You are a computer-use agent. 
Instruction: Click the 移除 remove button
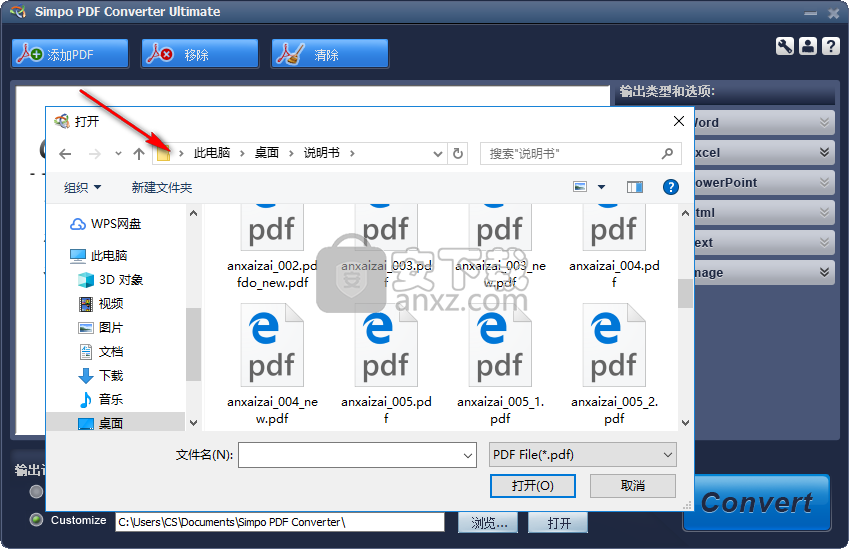click(x=200, y=54)
